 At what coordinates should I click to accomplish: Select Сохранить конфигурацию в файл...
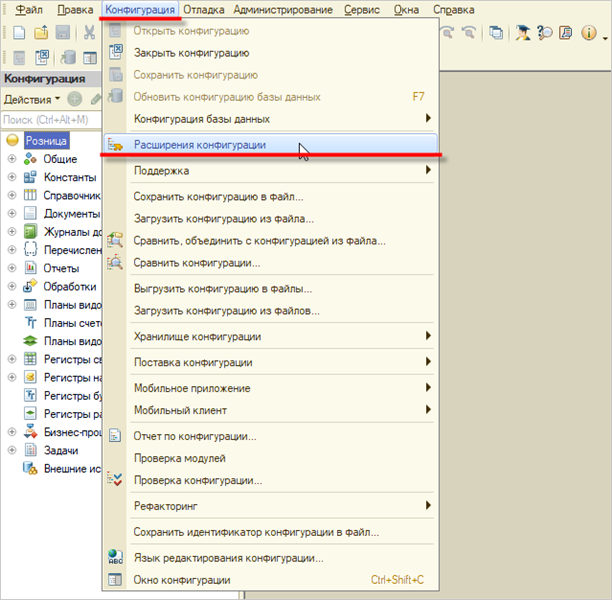point(218,197)
